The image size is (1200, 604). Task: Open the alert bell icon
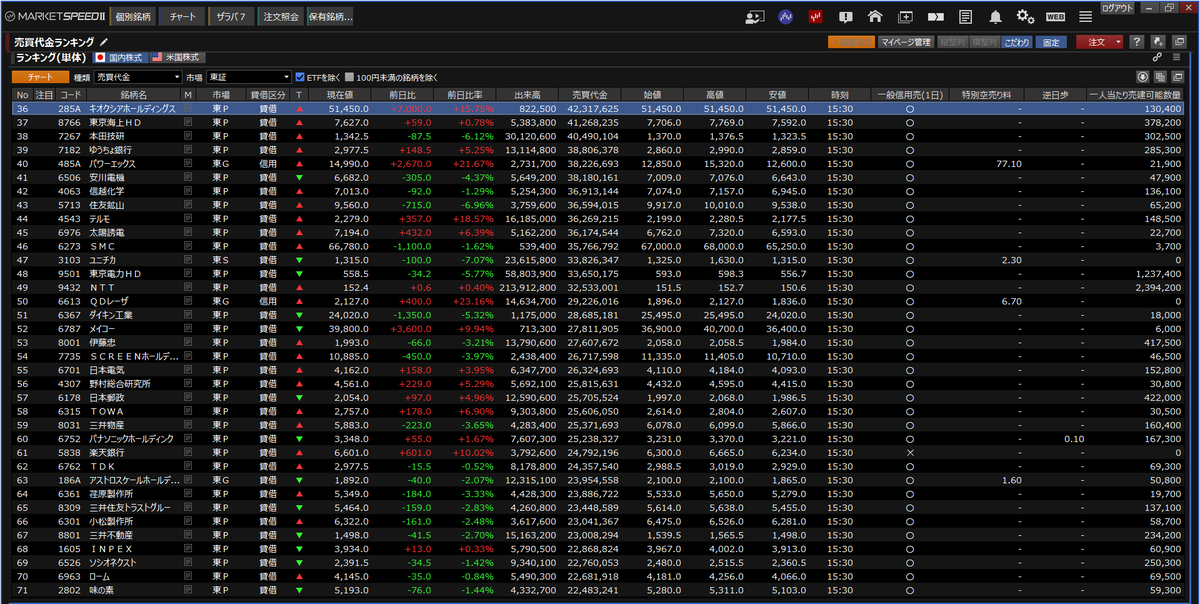point(995,17)
